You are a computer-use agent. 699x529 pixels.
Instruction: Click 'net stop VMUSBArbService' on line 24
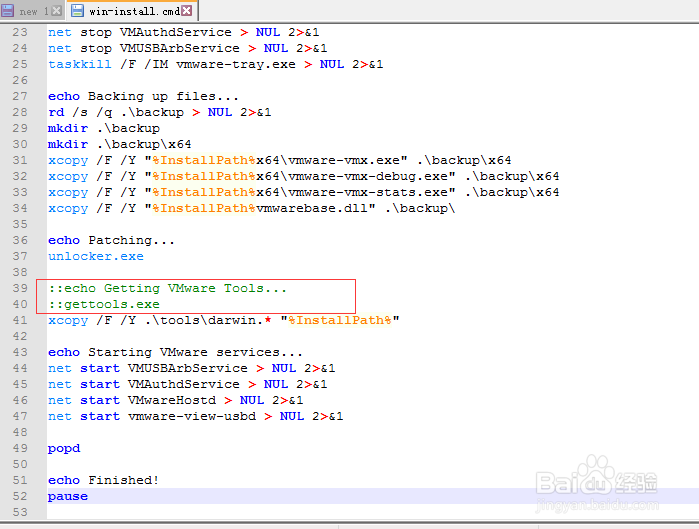pos(144,48)
